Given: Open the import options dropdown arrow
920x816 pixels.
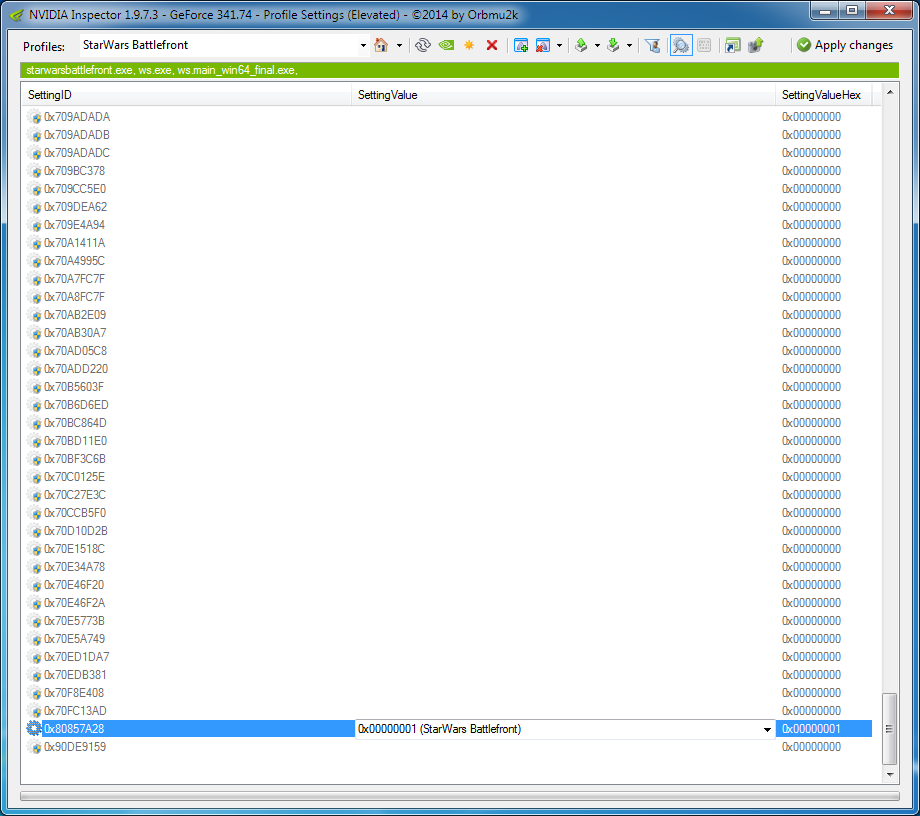Looking at the screenshot, I should [x=630, y=45].
